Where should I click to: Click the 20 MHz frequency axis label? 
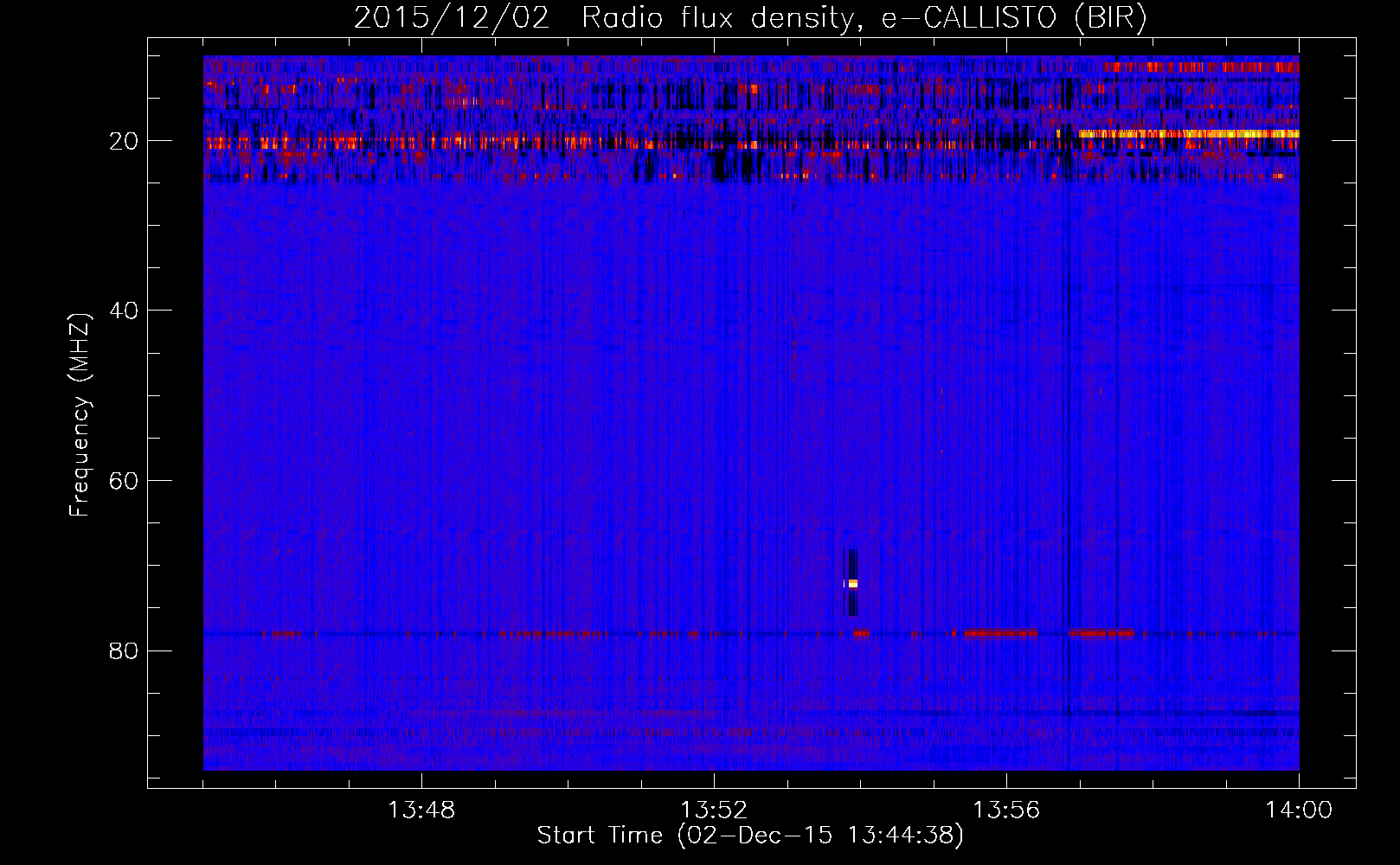(124, 141)
